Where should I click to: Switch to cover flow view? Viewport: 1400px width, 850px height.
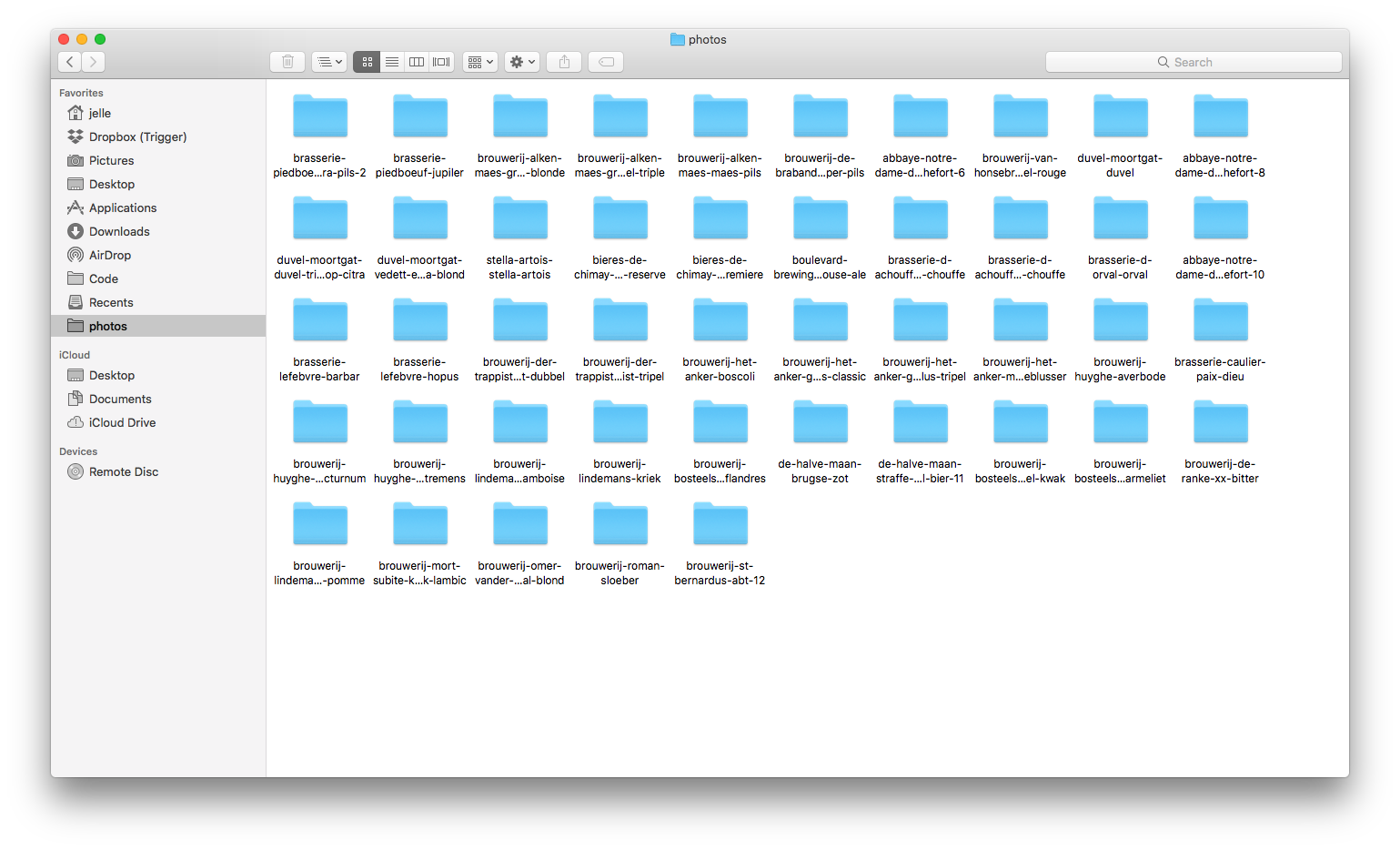pos(441,62)
